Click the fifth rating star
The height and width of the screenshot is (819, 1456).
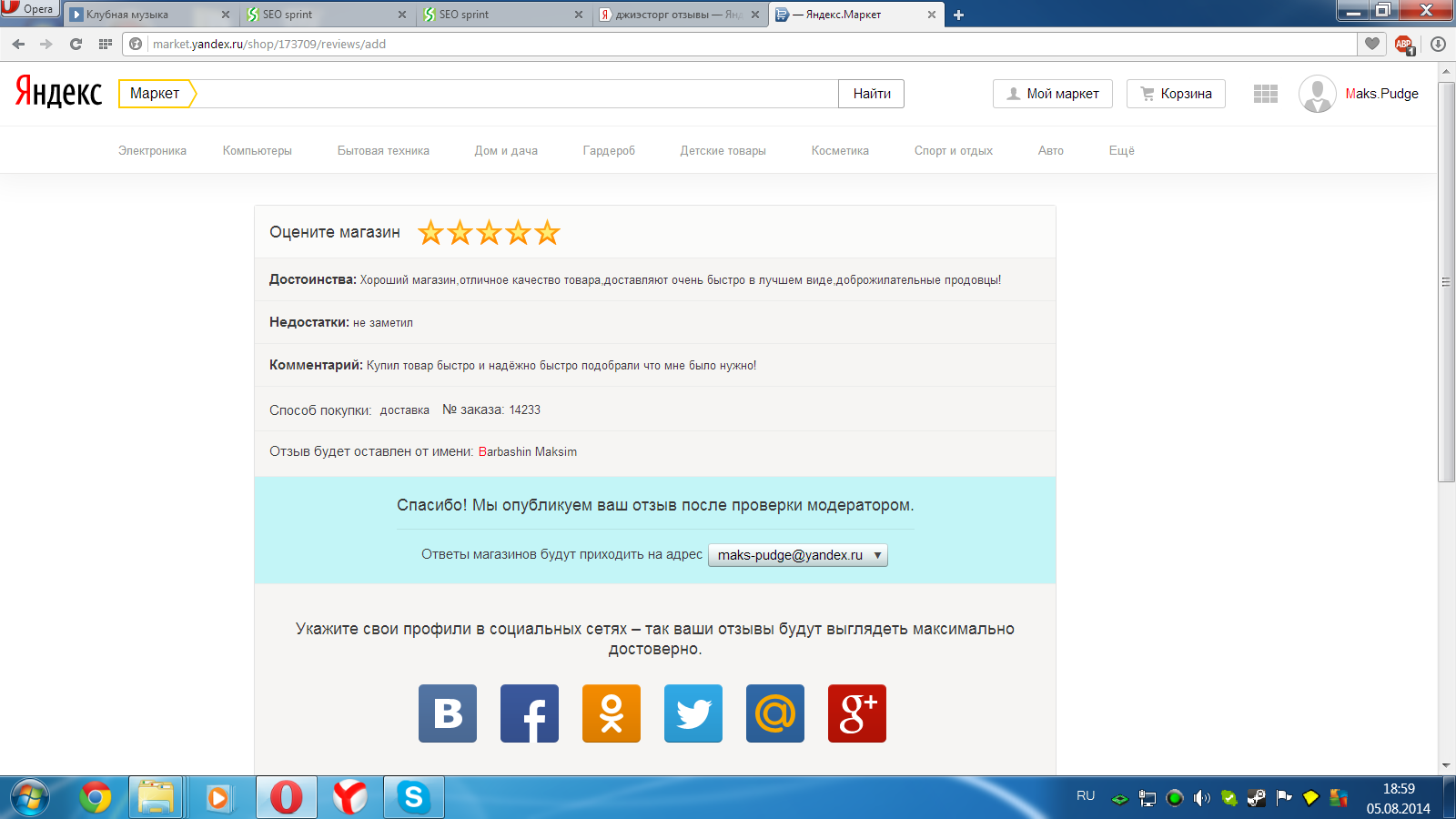tap(547, 233)
